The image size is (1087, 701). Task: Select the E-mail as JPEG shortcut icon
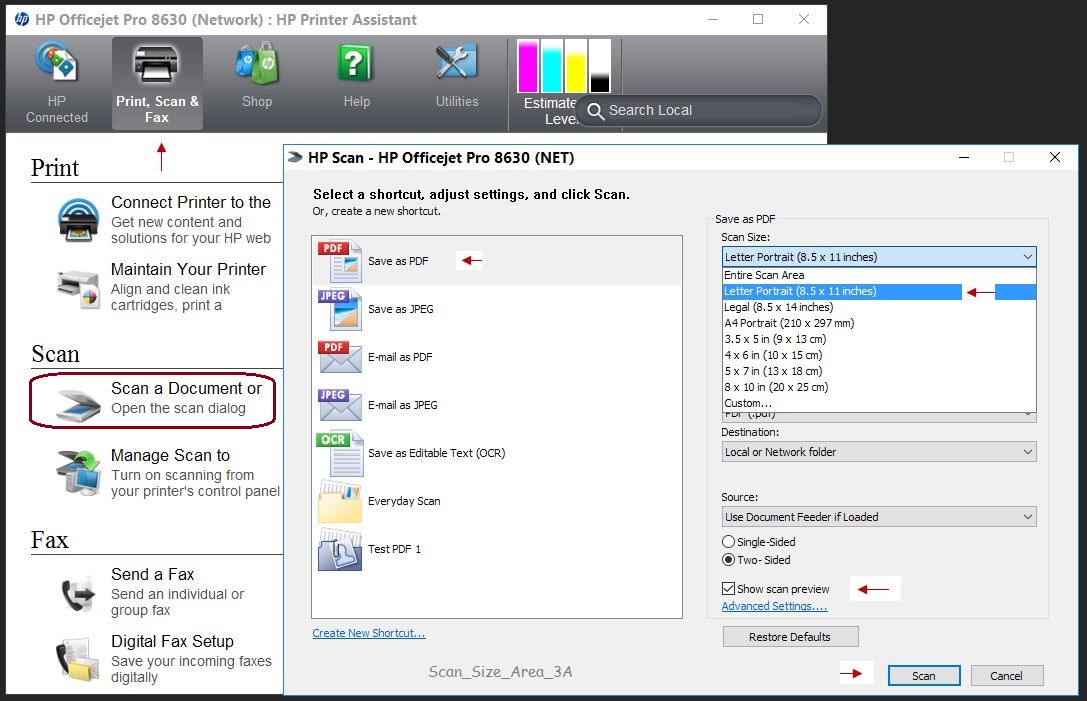coord(340,405)
